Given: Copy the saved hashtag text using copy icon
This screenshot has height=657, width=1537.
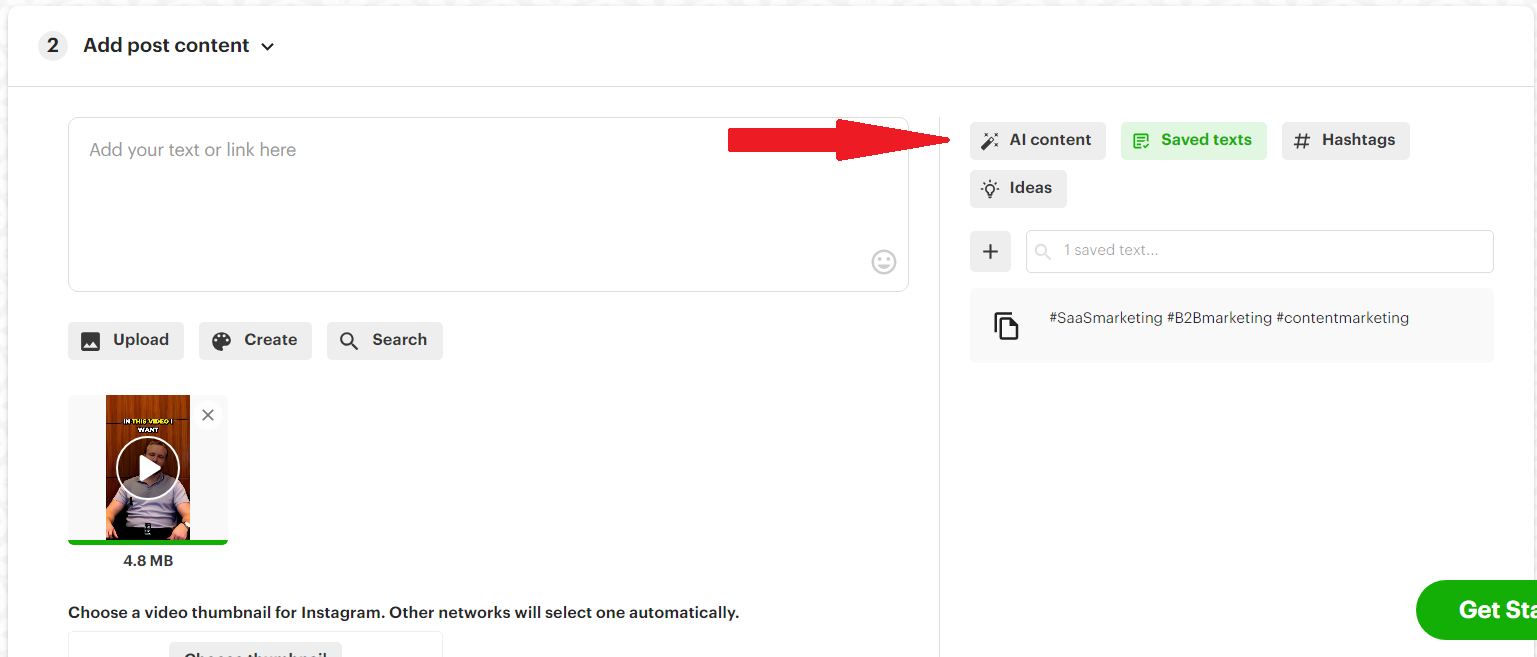Looking at the screenshot, I should tap(1005, 324).
